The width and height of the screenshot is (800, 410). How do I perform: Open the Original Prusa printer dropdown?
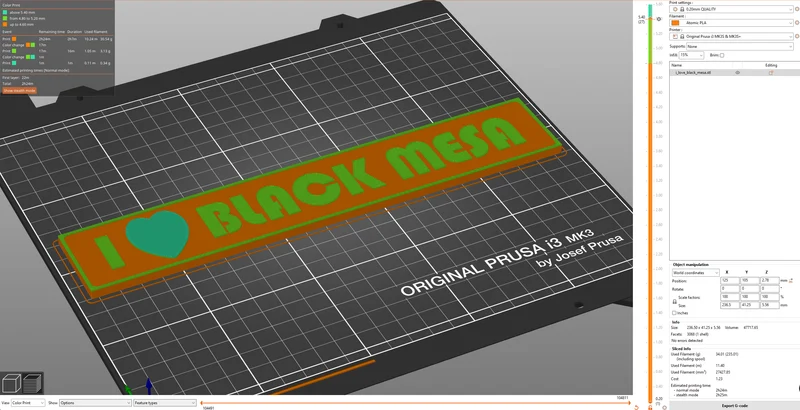pyautogui.click(x=731, y=37)
